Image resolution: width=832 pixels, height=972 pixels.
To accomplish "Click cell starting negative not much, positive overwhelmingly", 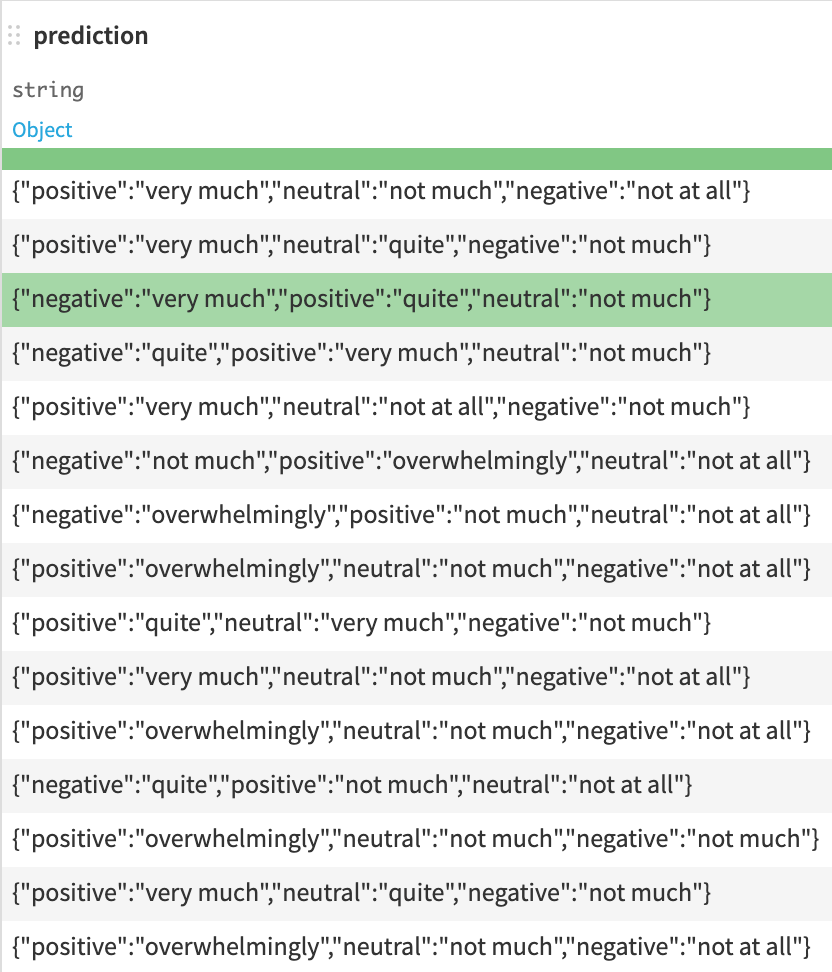I will coord(410,461).
